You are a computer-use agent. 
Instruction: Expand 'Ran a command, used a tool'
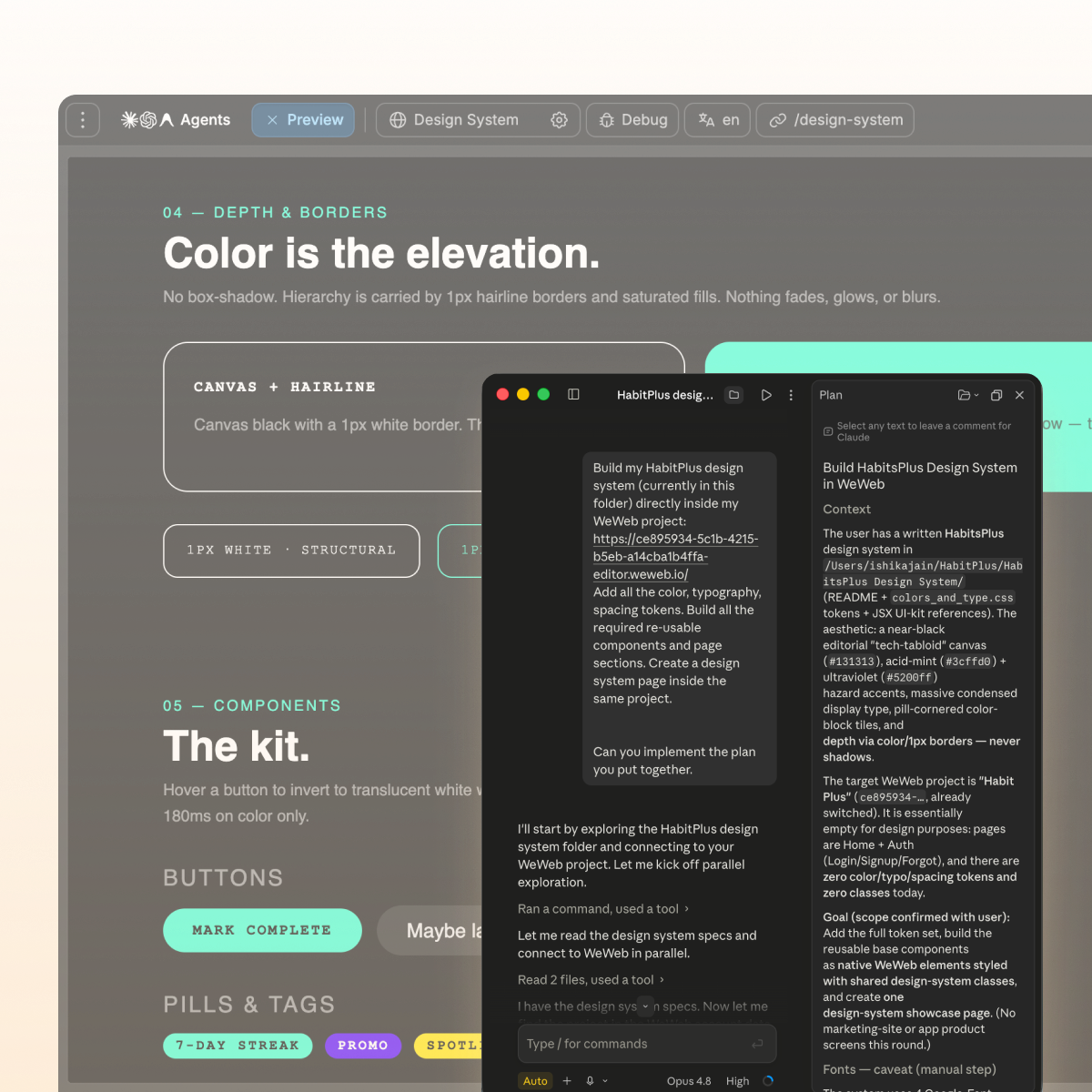pyautogui.click(x=603, y=909)
